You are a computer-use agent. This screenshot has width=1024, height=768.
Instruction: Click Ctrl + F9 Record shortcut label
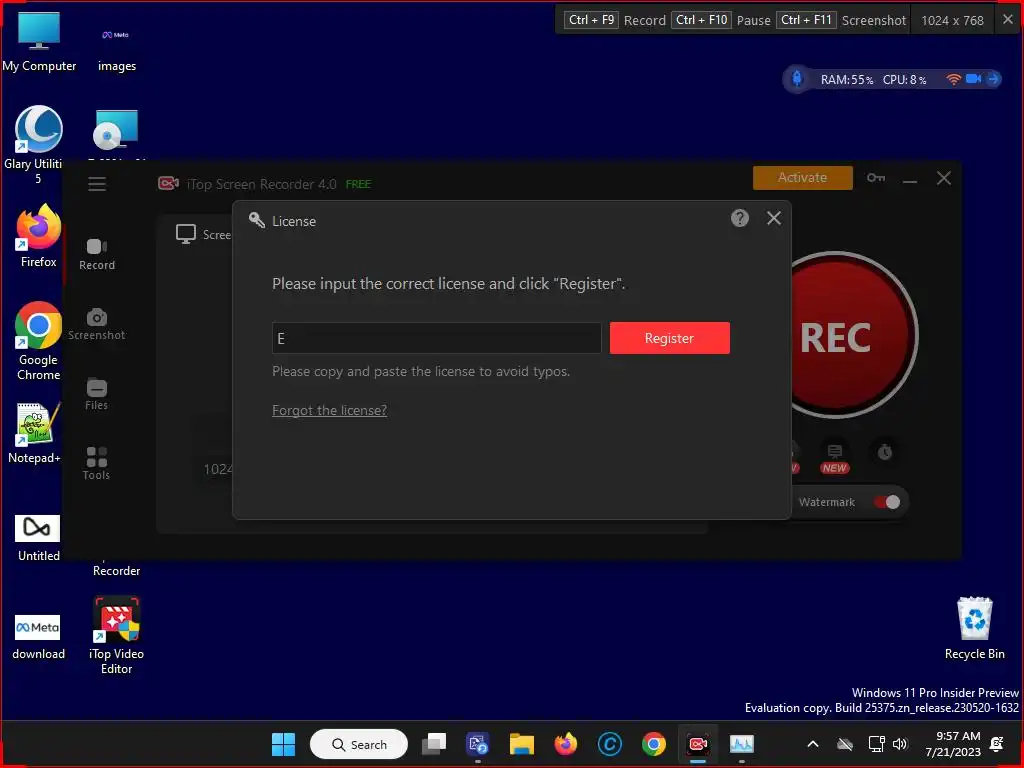(615, 20)
